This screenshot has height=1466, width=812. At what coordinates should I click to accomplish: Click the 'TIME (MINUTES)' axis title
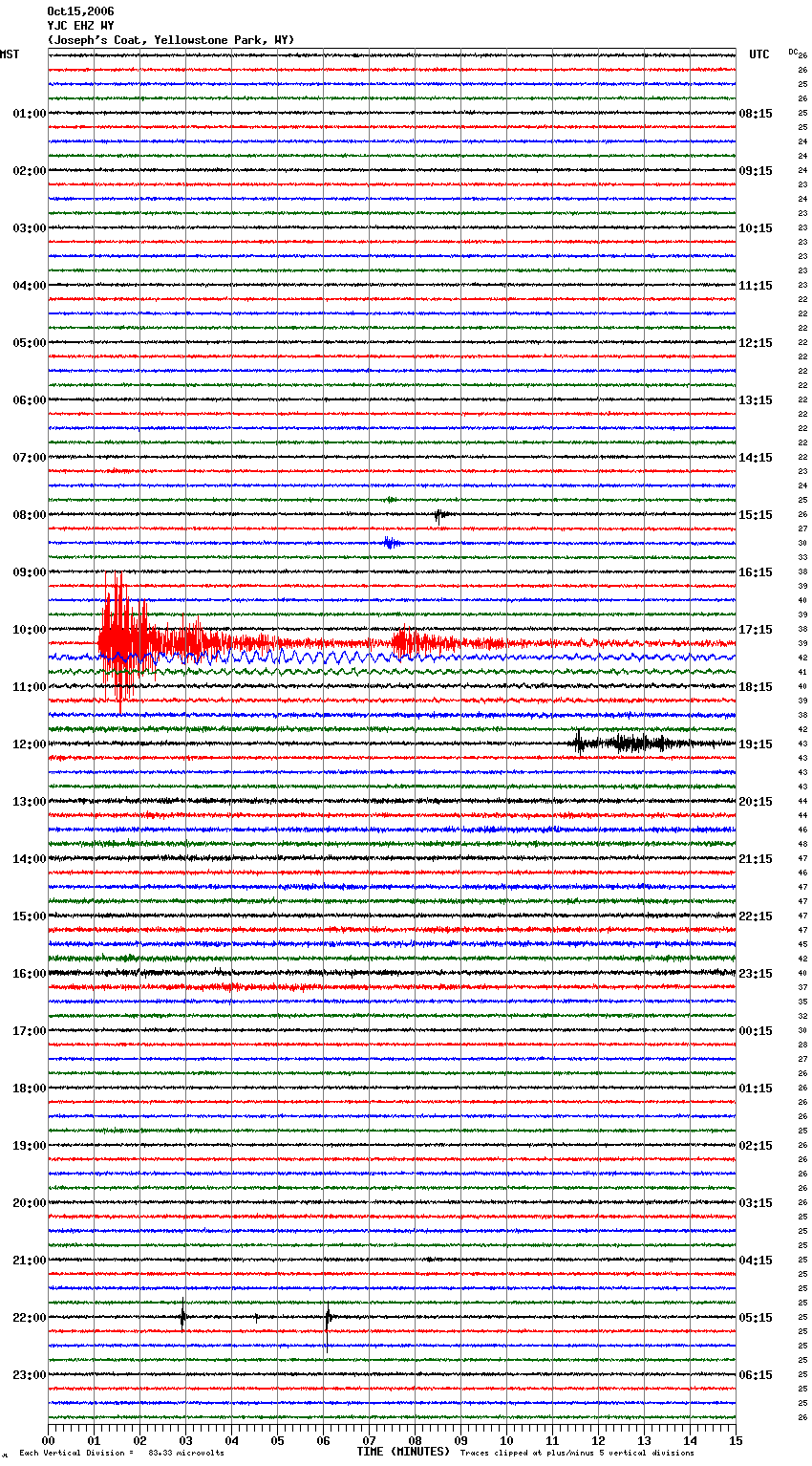pyautogui.click(x=403, y=1452)
